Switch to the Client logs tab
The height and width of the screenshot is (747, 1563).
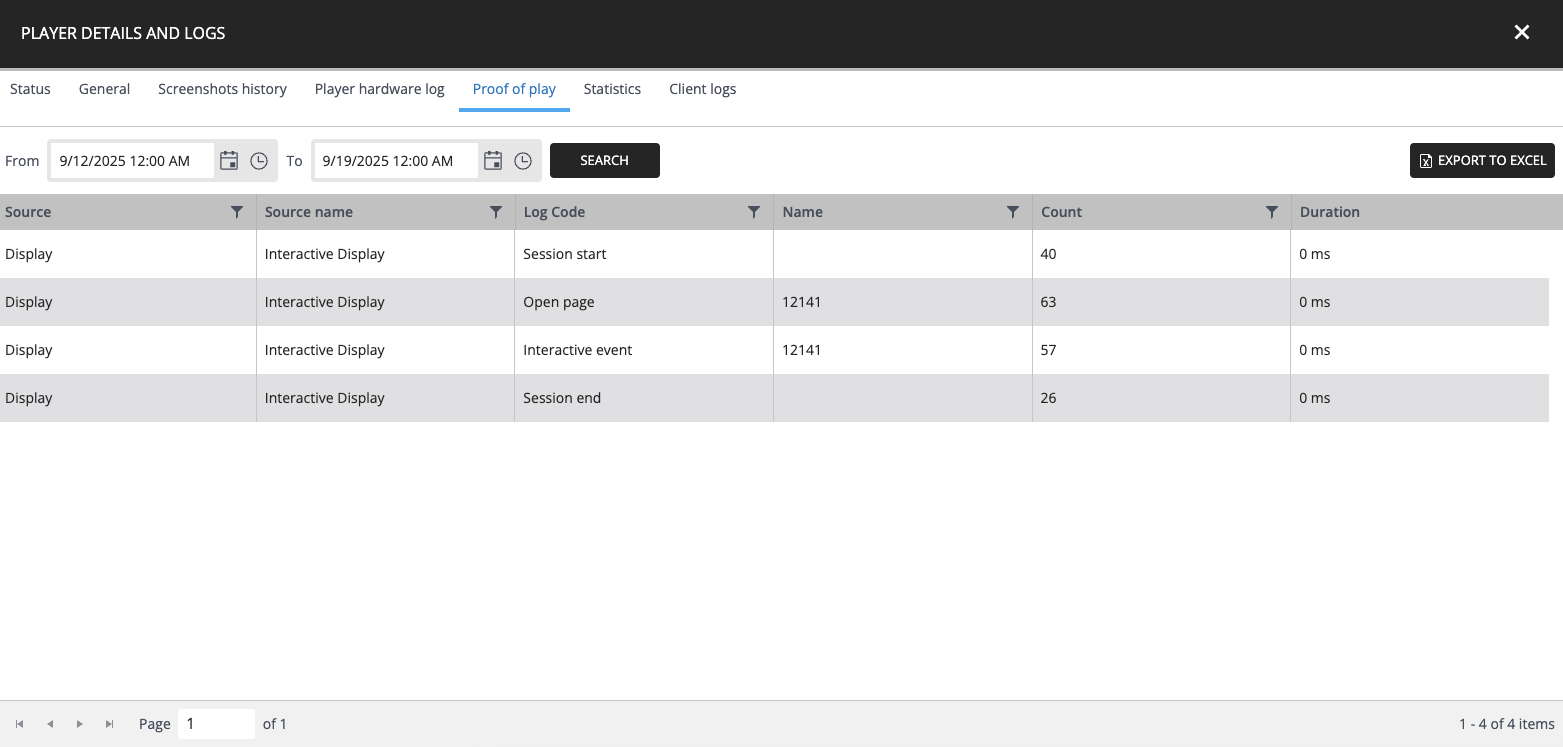click(x=702, y=89)
